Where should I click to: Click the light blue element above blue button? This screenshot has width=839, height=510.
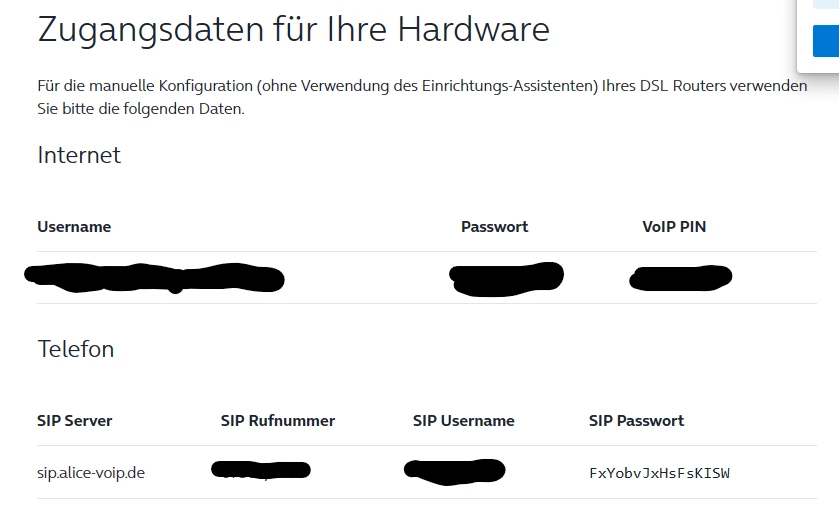[826, 4]
